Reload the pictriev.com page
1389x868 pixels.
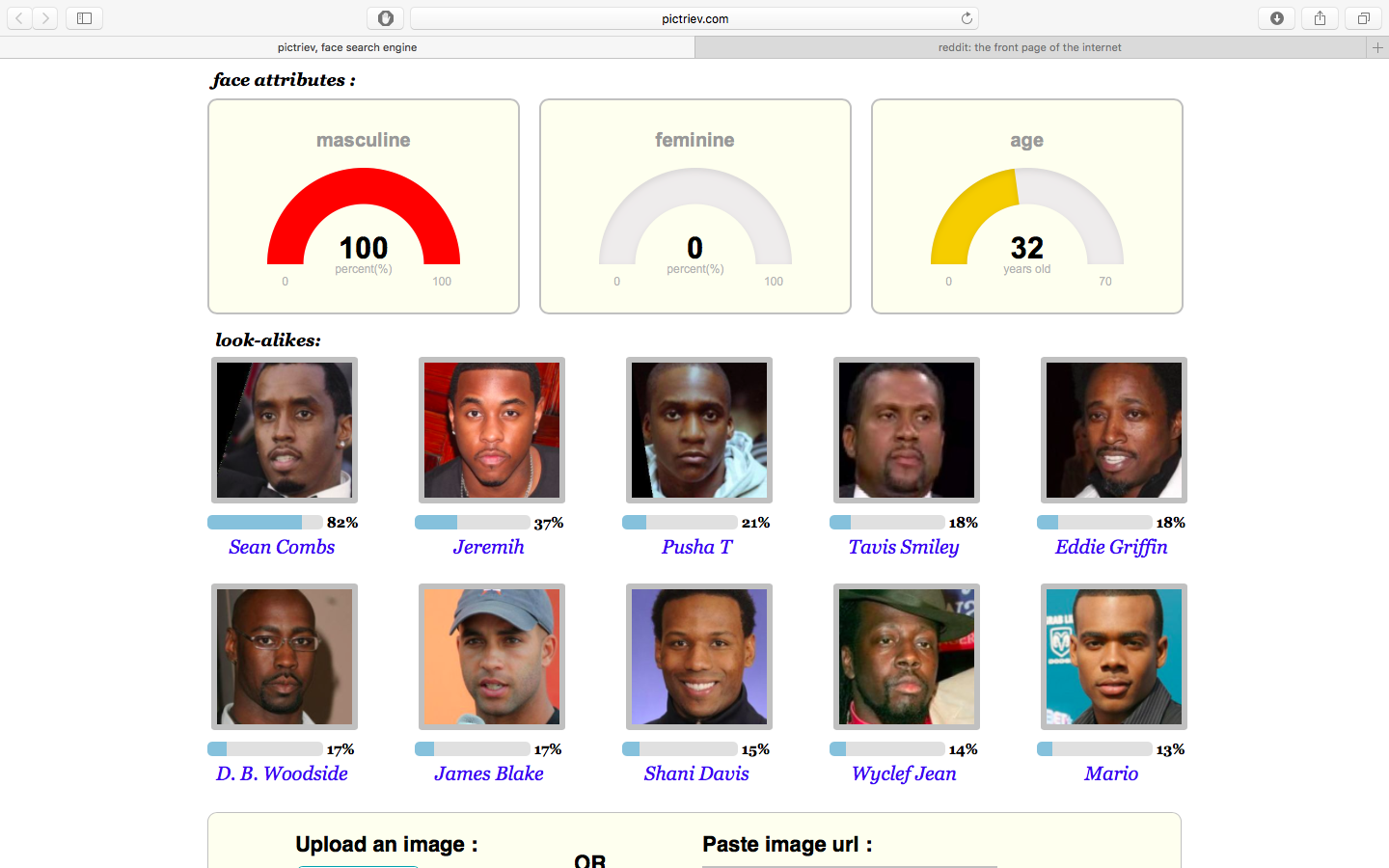point(967,18)
